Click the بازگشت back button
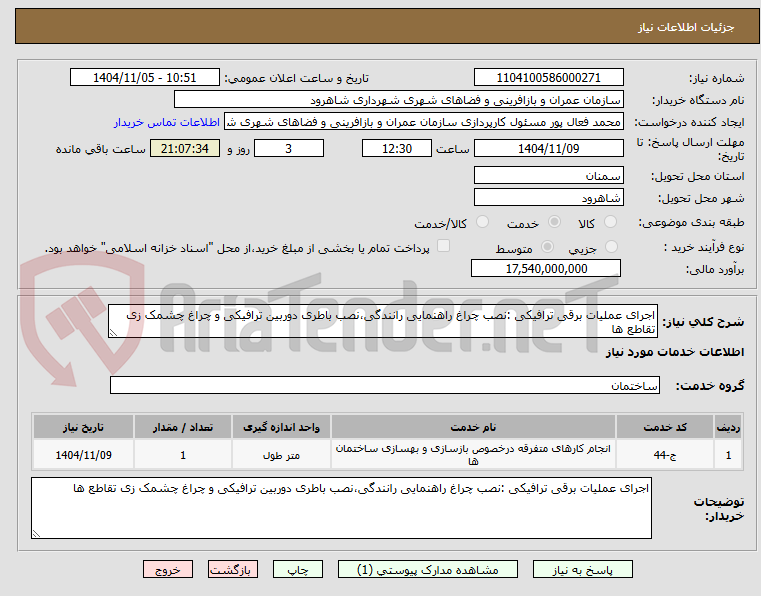 233,569
